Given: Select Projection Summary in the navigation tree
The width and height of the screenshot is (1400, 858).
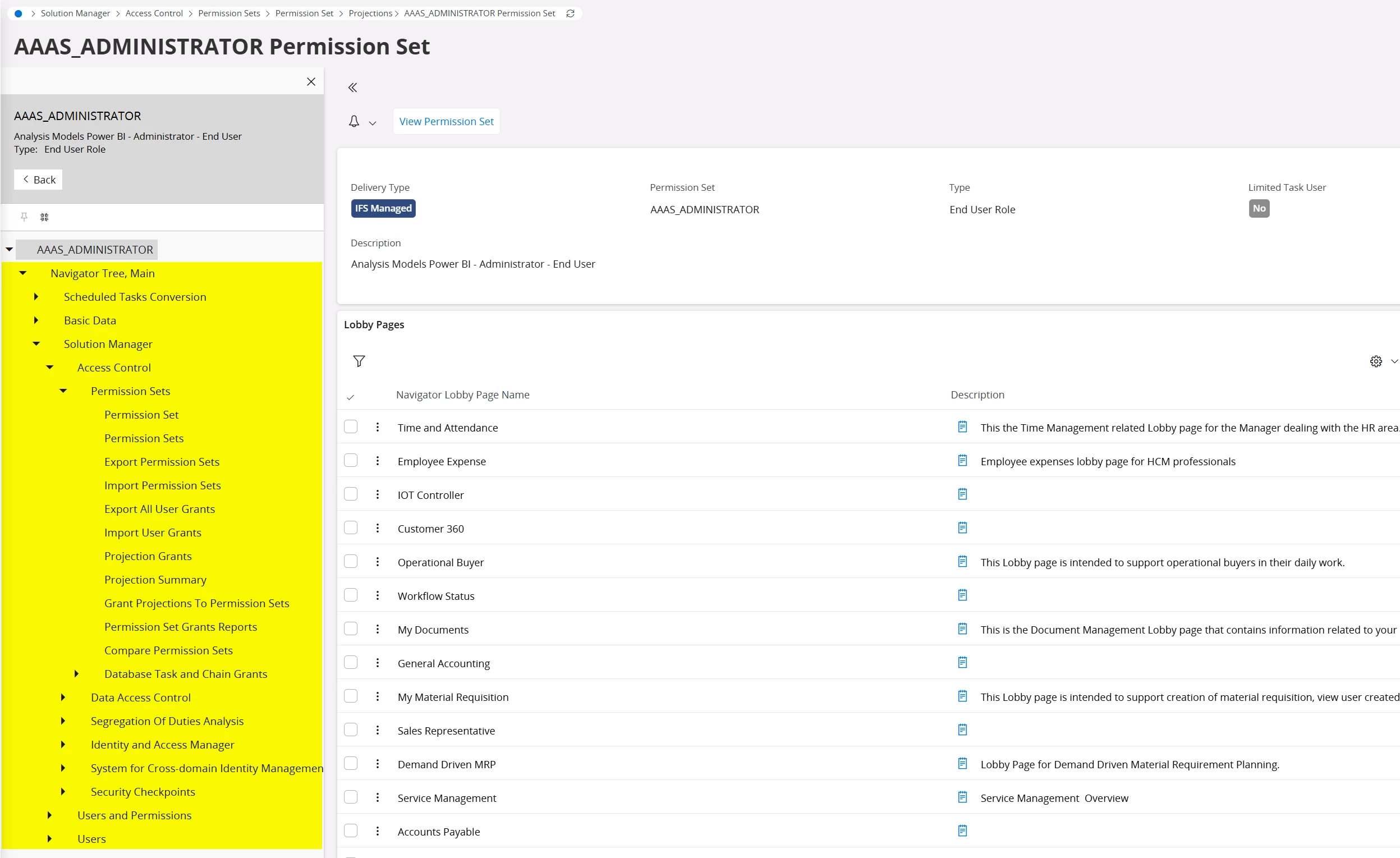Looking at the screenshot, I should (155, 580).
